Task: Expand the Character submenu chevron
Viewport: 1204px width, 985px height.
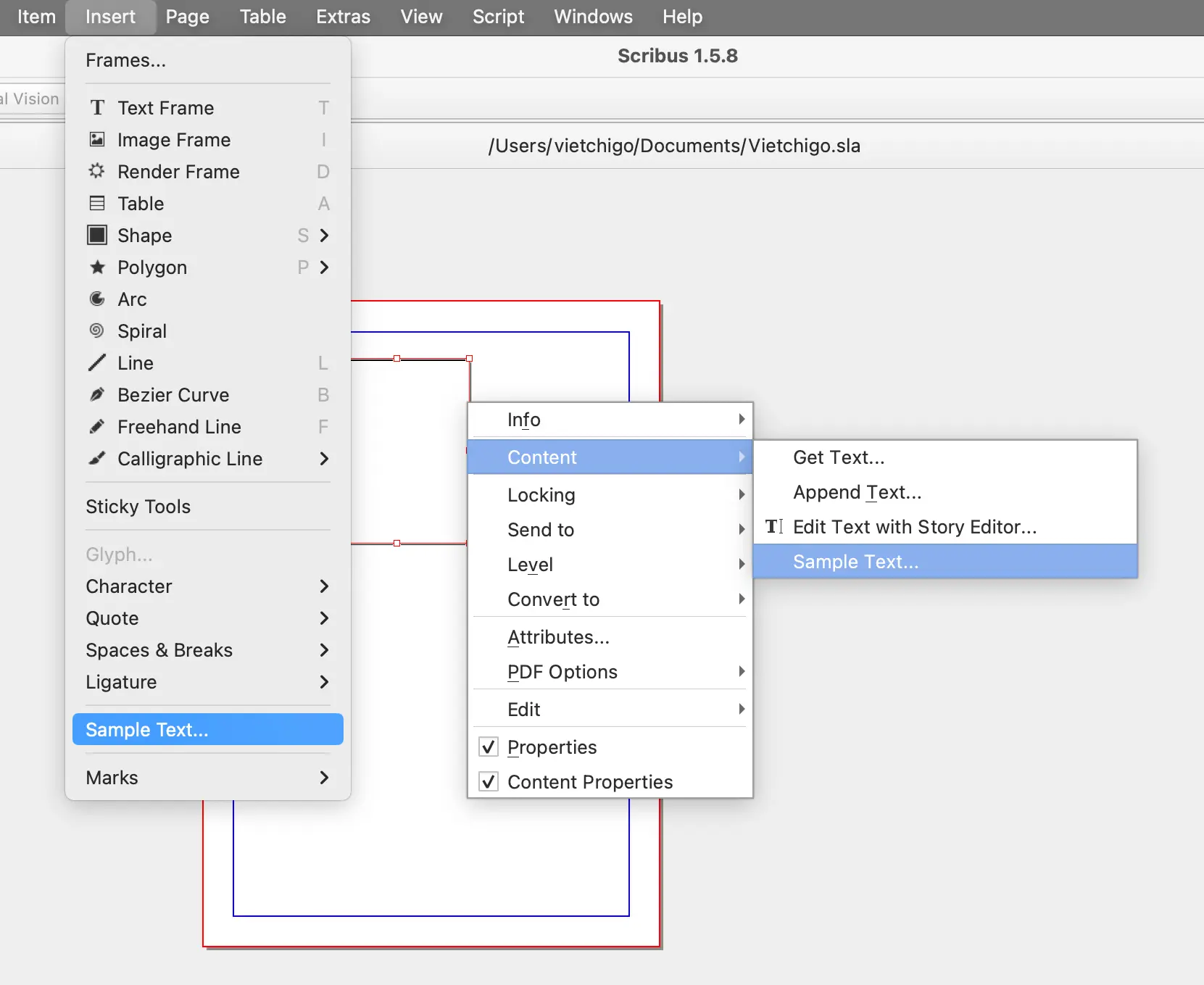Action: pyautogui.click(x=324, y=586)
